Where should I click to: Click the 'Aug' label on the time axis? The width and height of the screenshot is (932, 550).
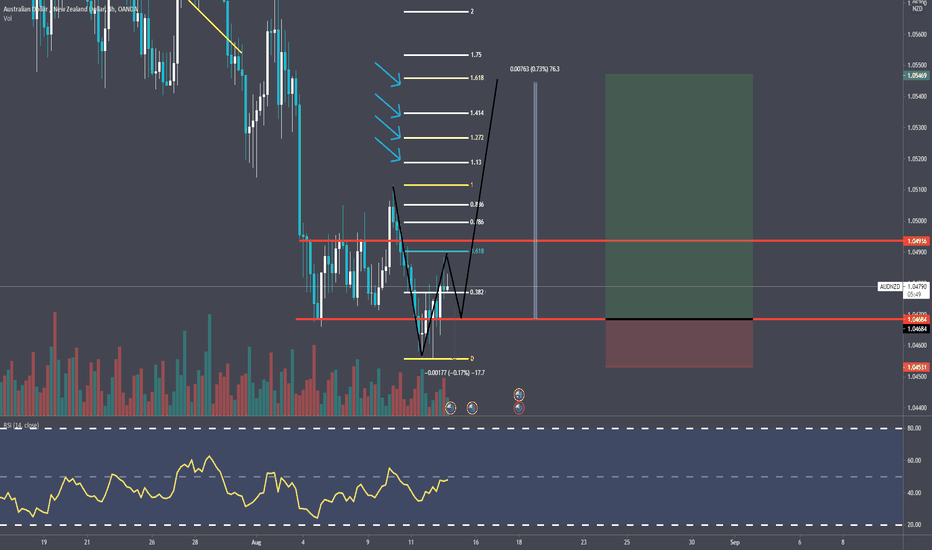[x=256, y=542]
